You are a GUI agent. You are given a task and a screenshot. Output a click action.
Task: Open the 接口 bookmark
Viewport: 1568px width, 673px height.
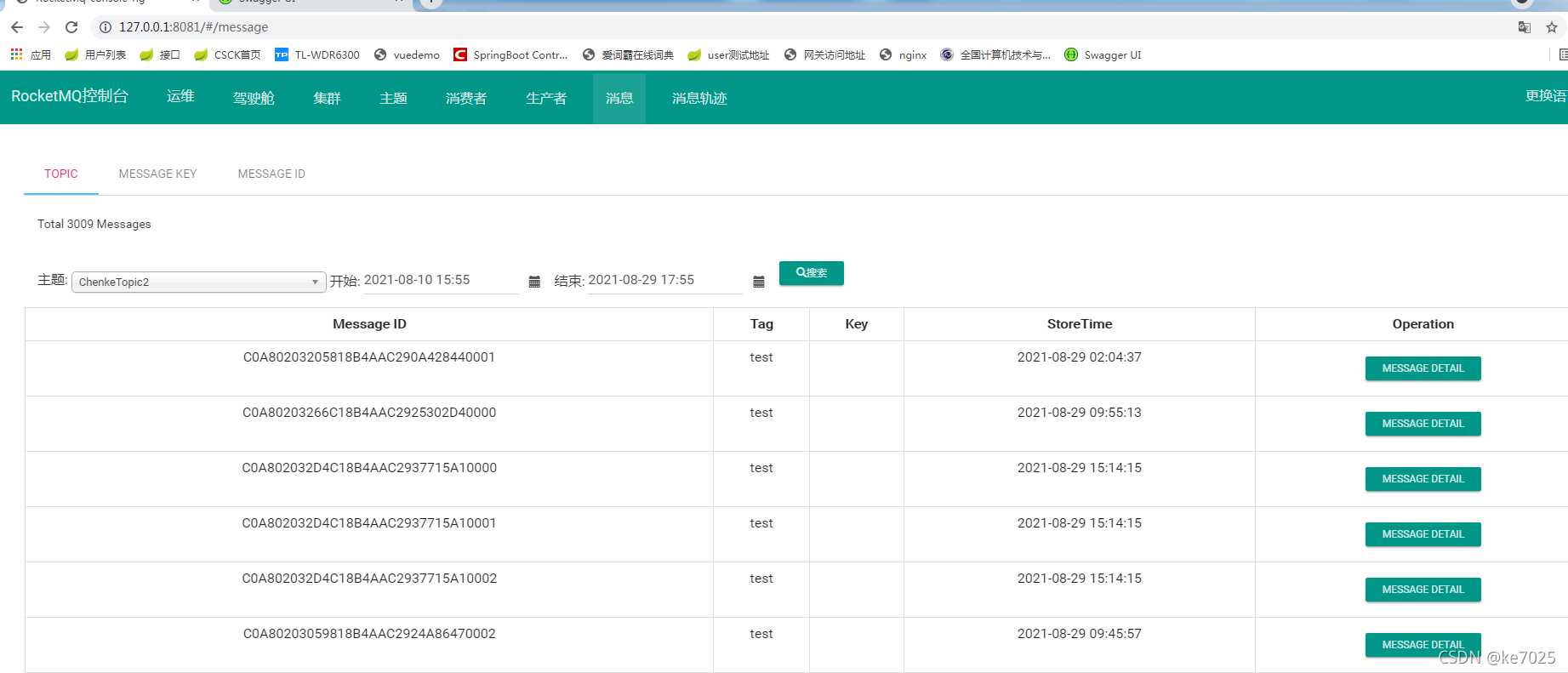pos(160,54)
